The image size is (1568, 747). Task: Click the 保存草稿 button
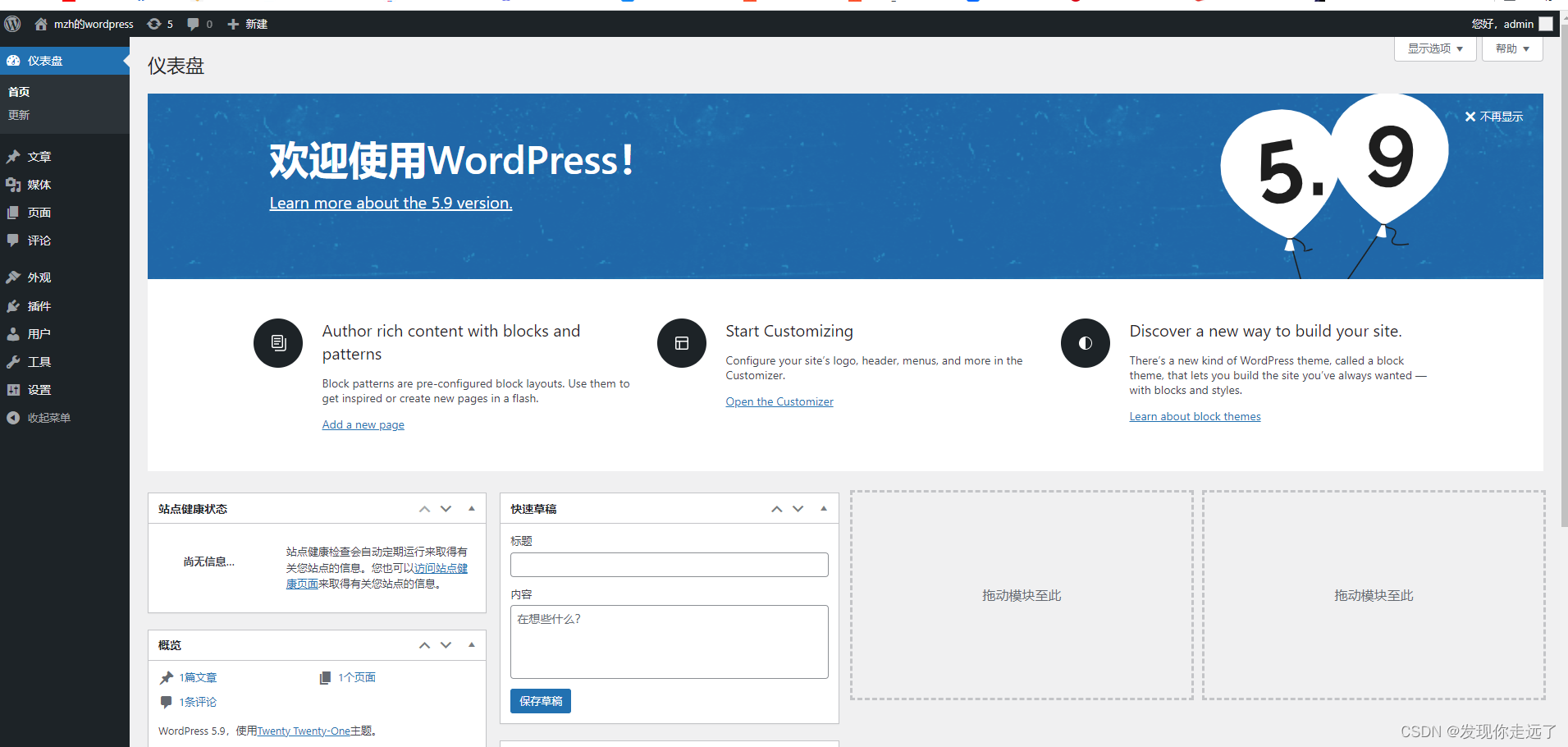point(541,701)
